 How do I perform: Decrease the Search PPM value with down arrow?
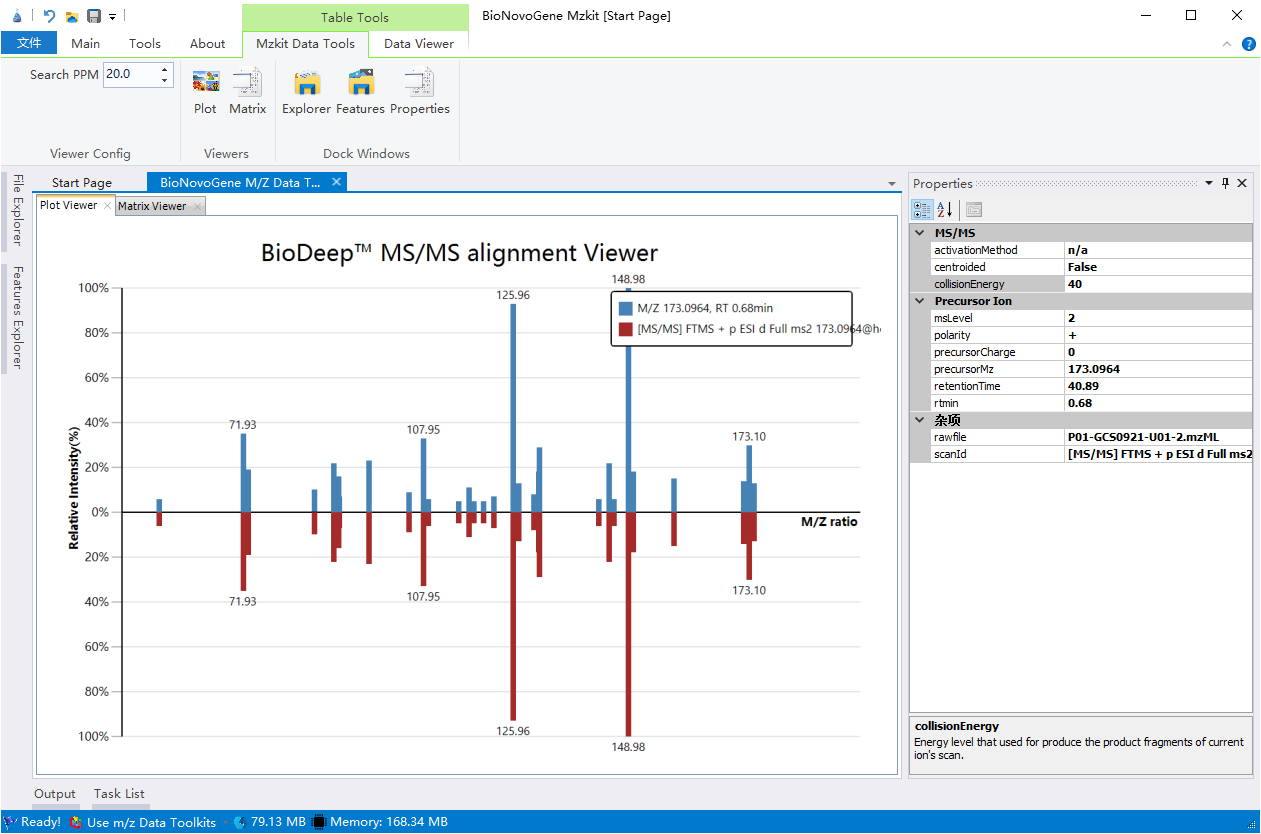tap(166, 81)
